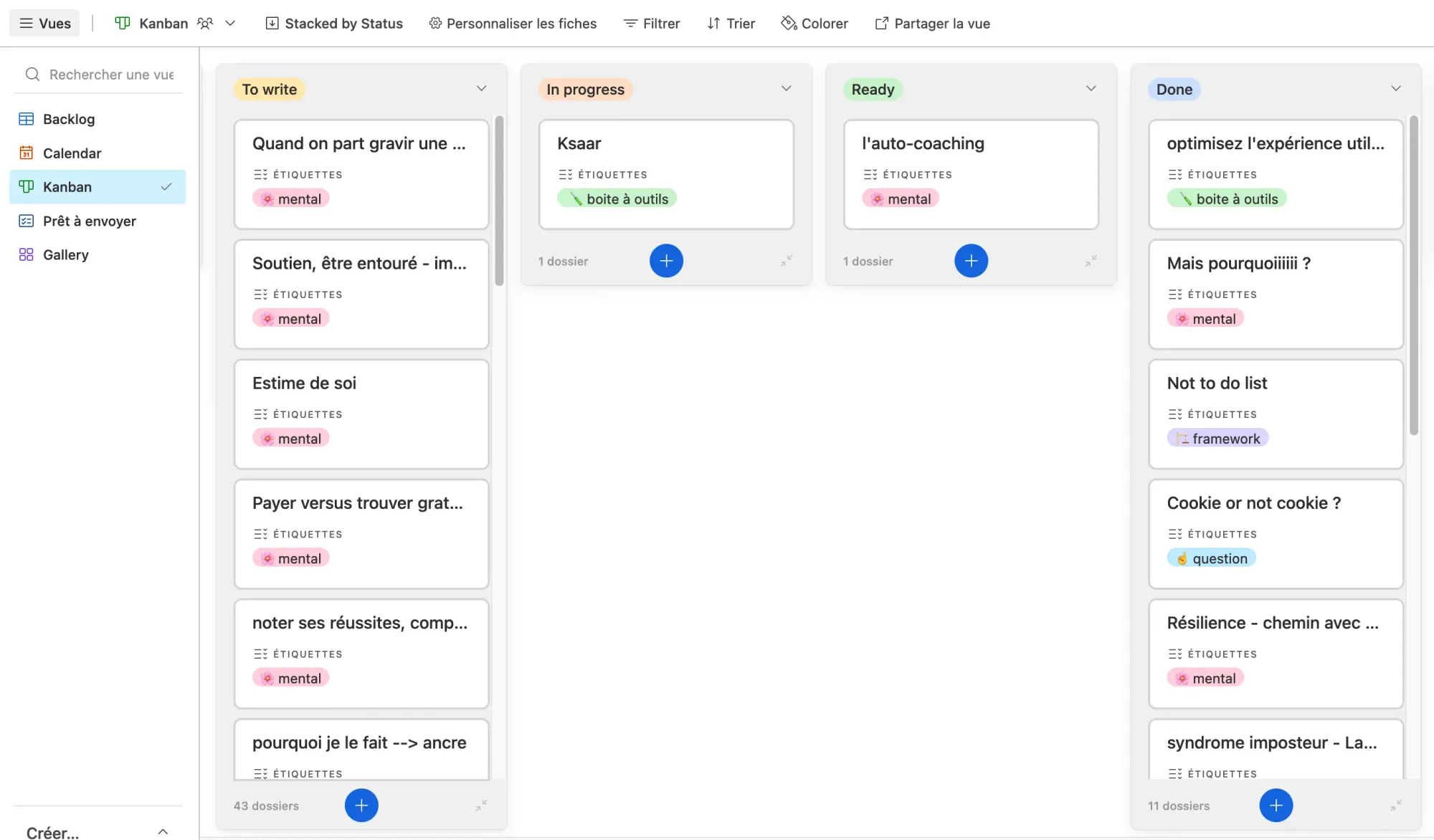The height and width of the screenshot is (840, 1434).
Task: Open the Gallery view
Action: click(x=65, y=255)
